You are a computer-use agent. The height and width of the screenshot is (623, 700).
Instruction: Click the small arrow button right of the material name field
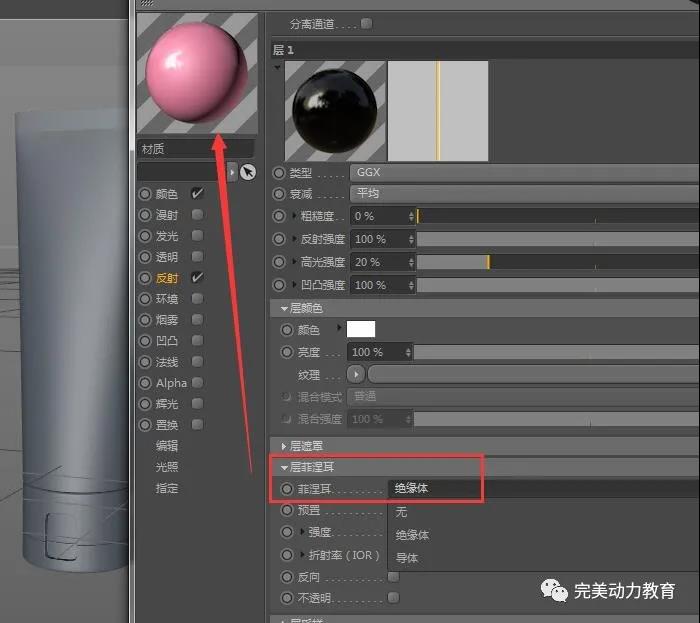coord(233,172)
